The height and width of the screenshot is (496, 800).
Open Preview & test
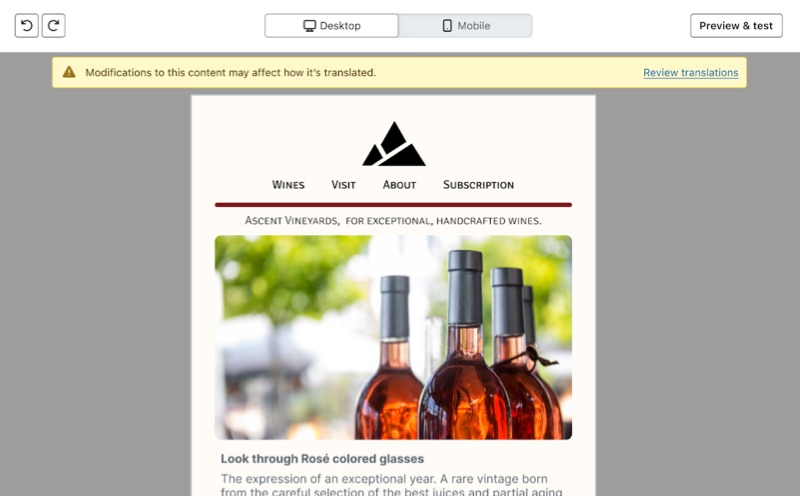pos(736,26)
